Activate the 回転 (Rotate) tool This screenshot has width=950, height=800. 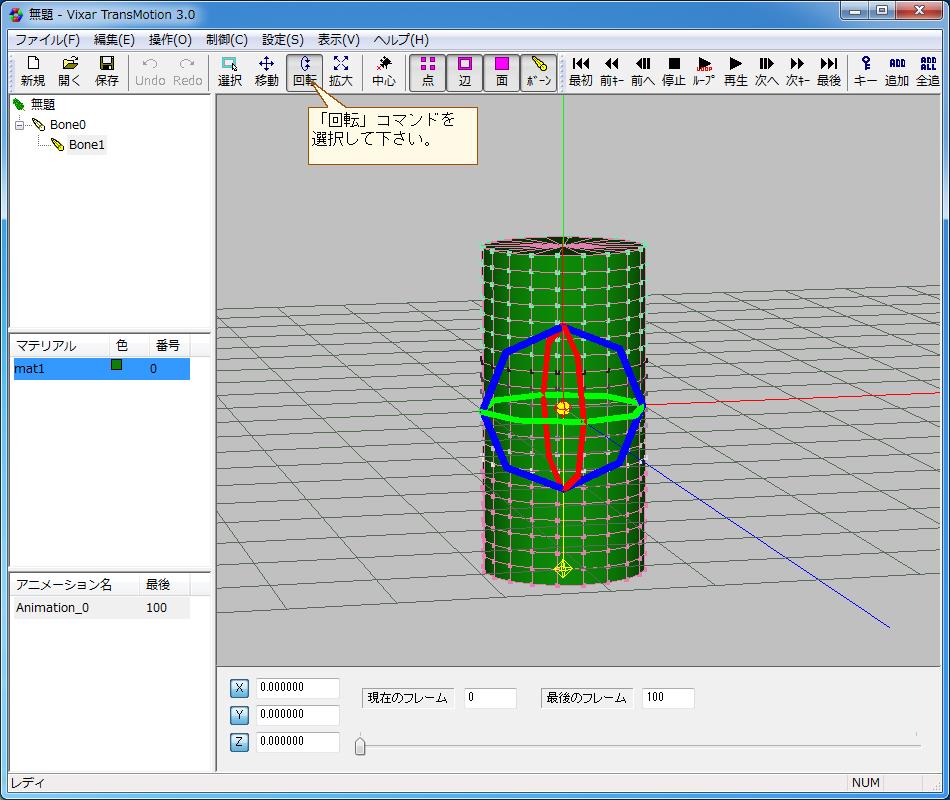304,71
